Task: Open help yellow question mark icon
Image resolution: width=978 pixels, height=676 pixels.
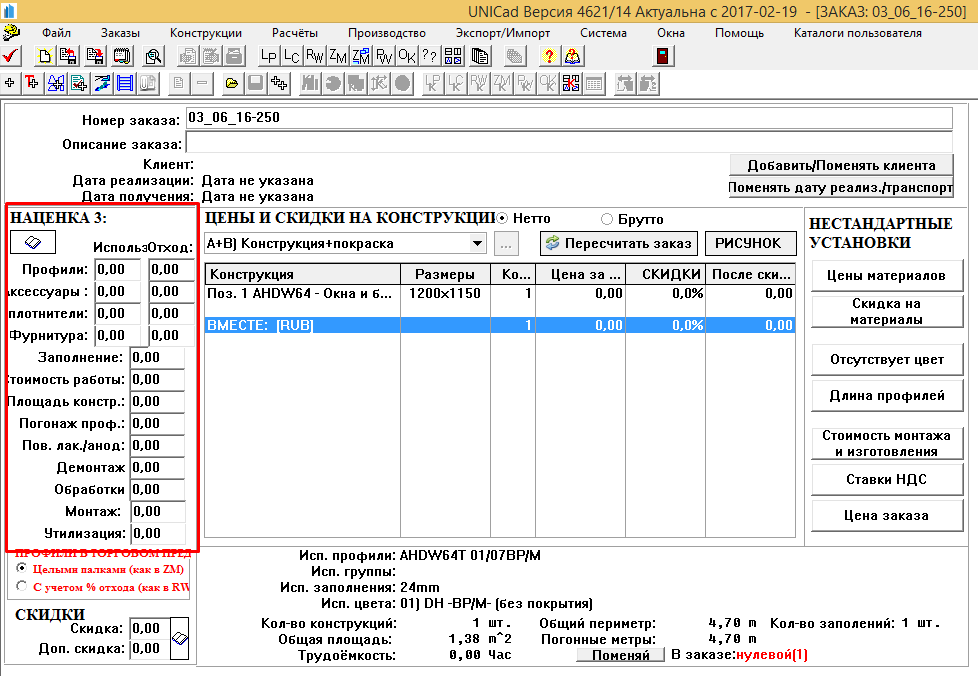Action: (x=549, y=57)
